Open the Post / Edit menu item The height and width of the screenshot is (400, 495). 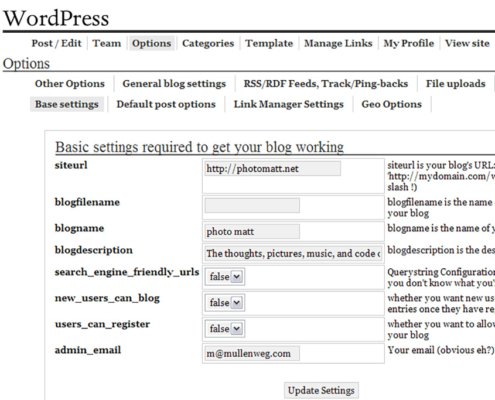click(56, 43)
